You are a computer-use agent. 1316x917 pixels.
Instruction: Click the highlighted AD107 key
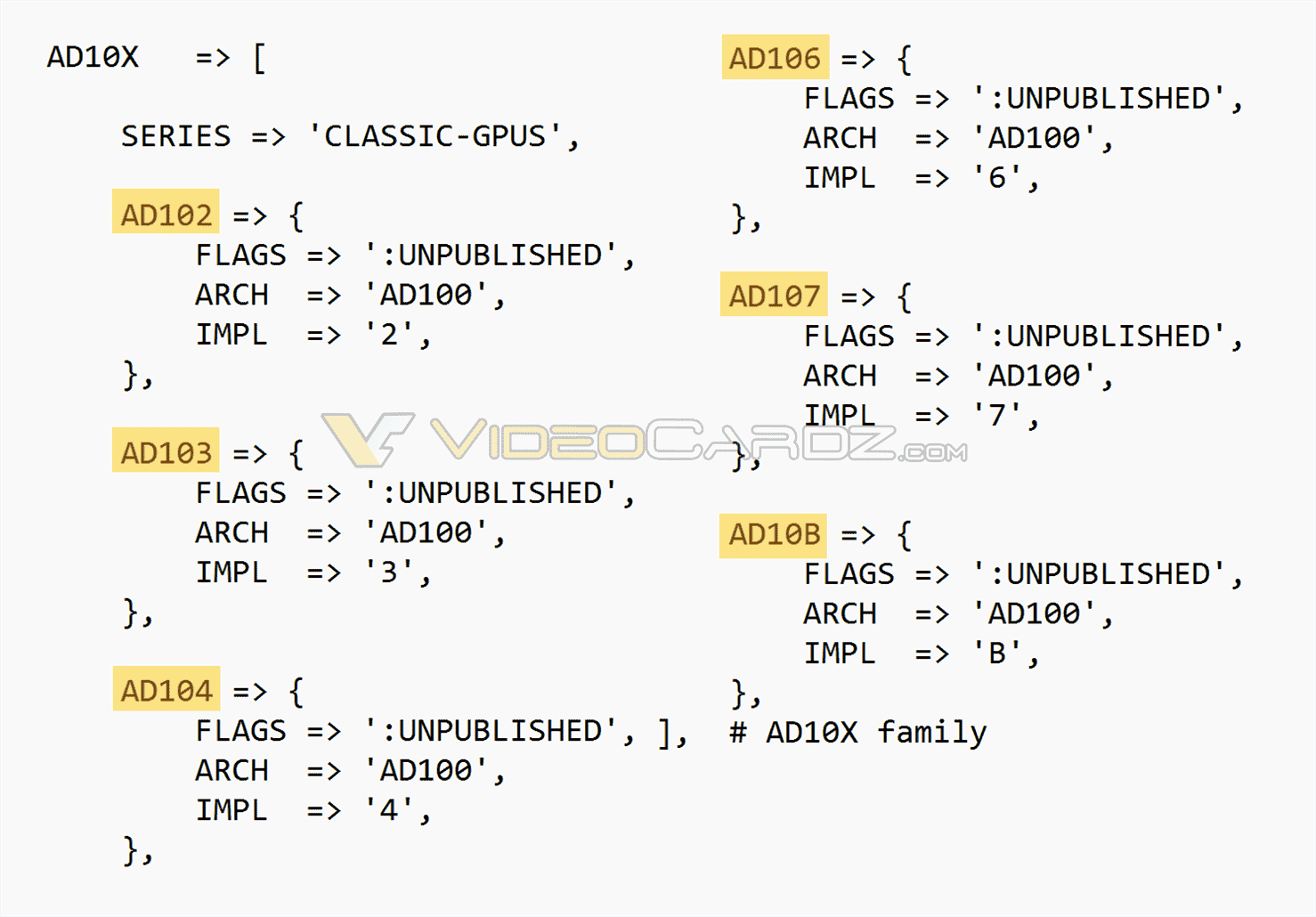tap(774, 294)
